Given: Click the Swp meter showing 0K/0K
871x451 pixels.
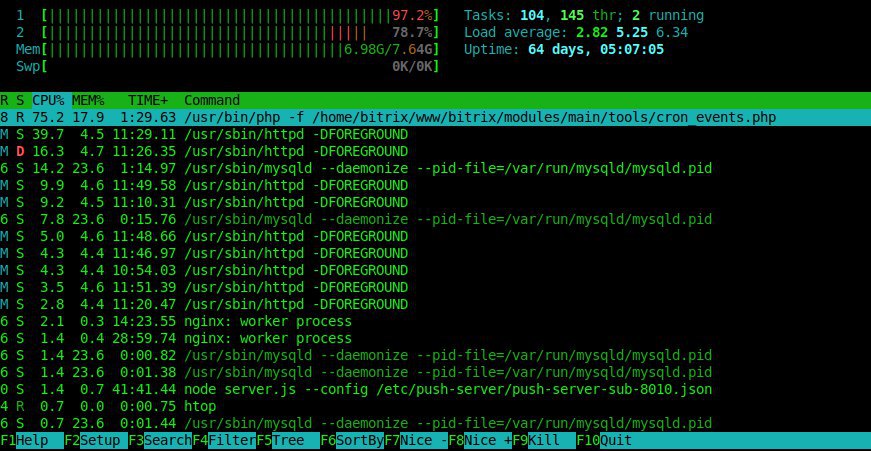Looking at the screenshot, I should (228, 67).
